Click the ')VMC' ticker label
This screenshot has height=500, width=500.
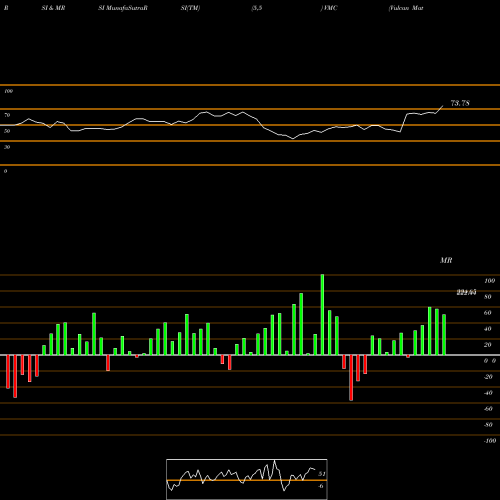(x=329, y=8)
